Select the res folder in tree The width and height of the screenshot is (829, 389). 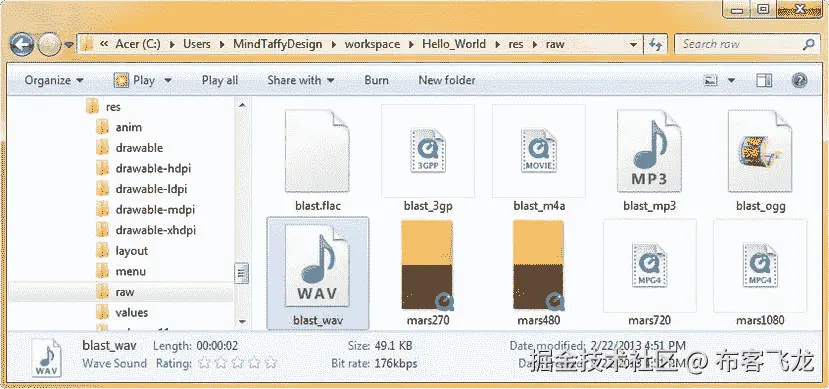click(104, 107)
